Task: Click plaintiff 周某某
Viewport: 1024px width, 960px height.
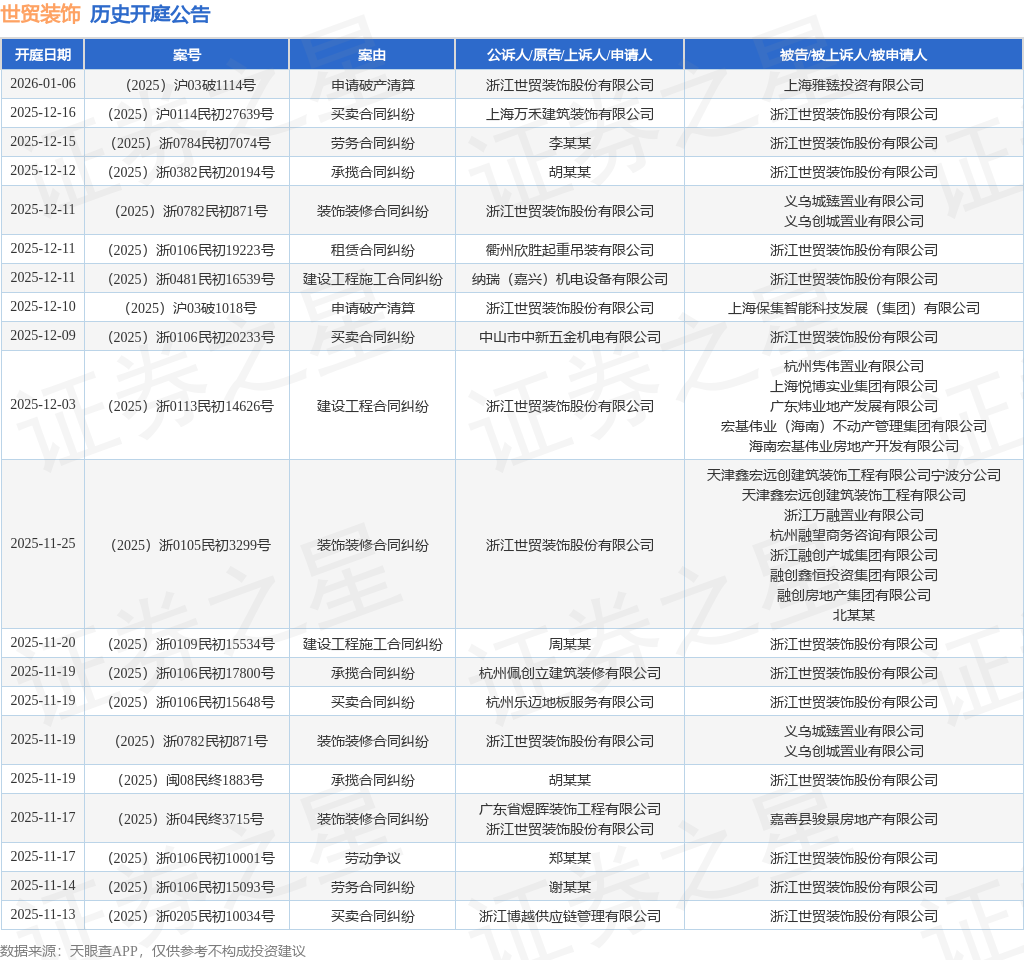Action: [569, 645]
